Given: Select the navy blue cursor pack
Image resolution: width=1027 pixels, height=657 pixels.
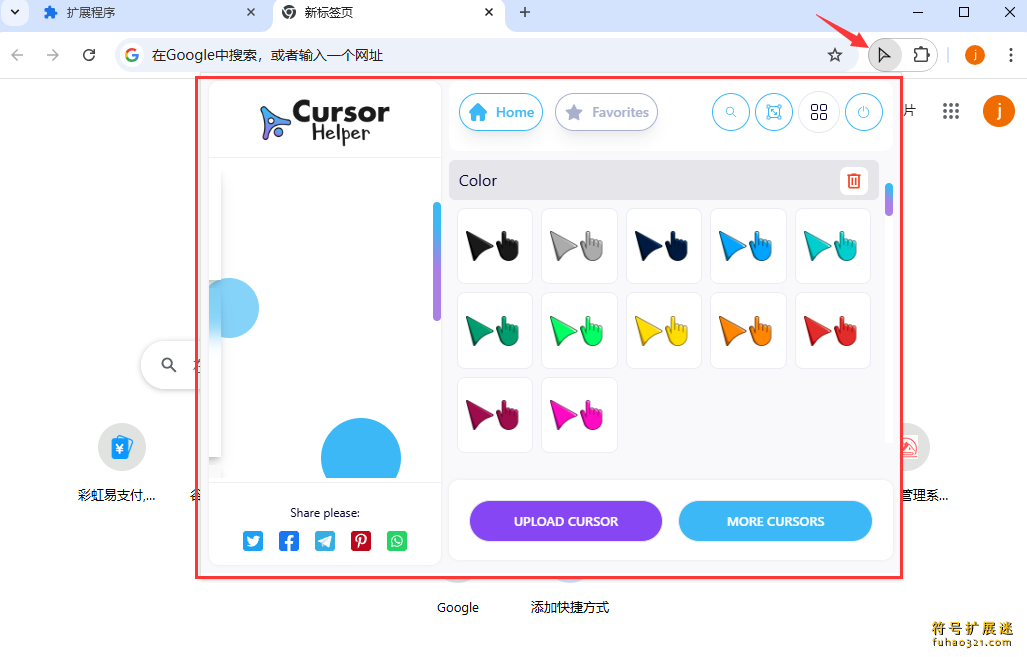Looking at the screenshot, I should 663,246.
